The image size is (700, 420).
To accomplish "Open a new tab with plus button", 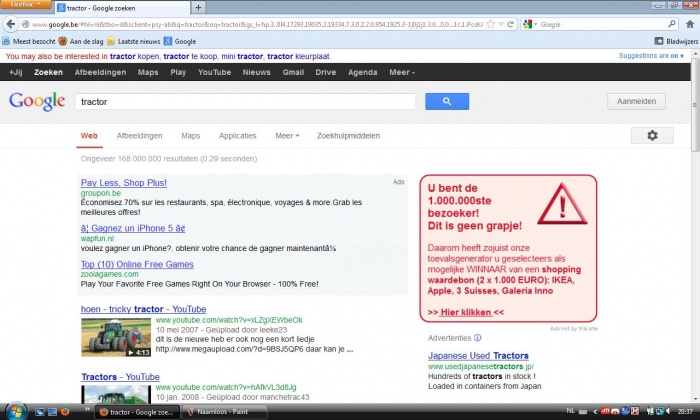I will tap(198, 8).
